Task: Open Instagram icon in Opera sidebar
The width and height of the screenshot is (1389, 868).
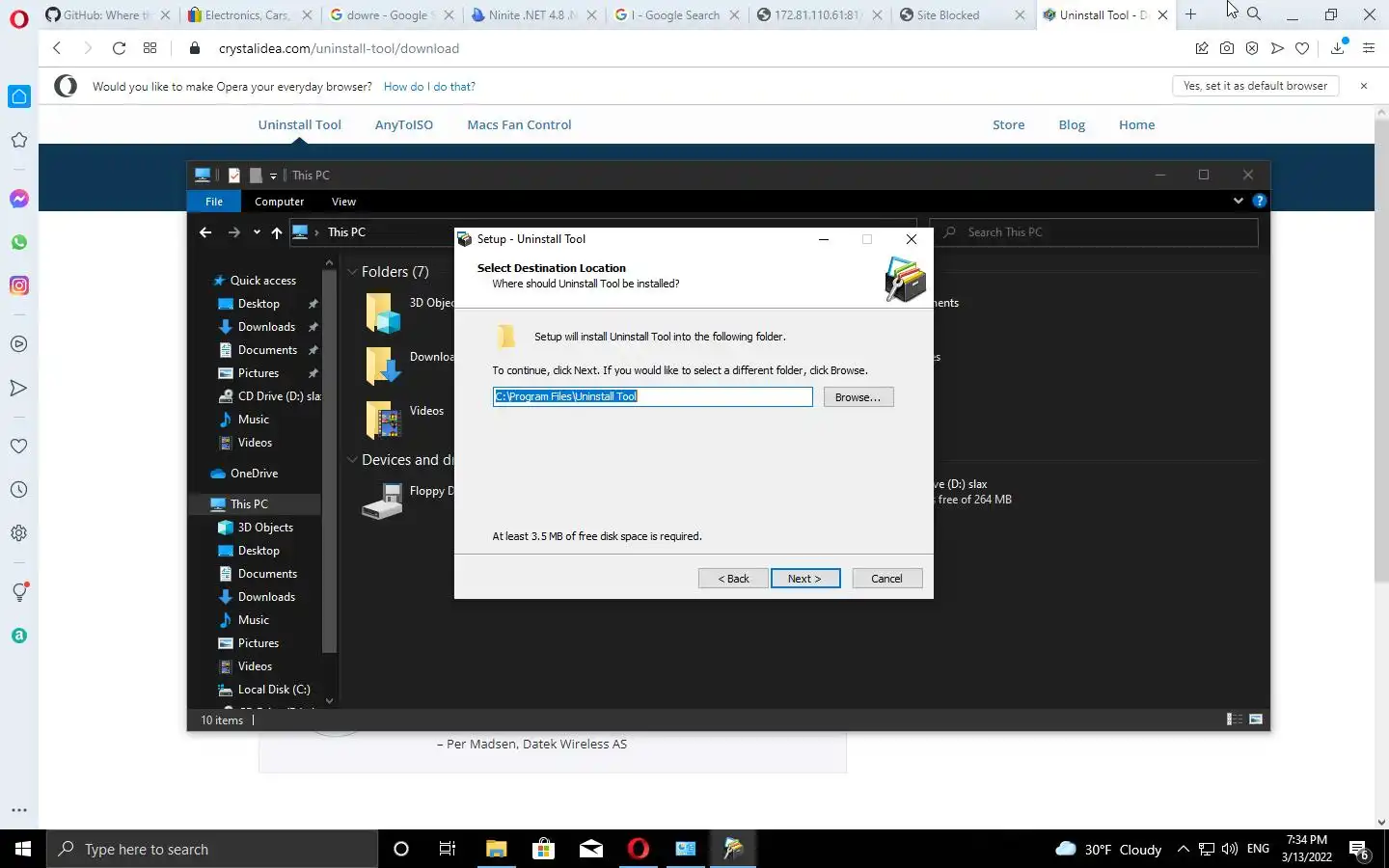Action: [x=18, y=285]
